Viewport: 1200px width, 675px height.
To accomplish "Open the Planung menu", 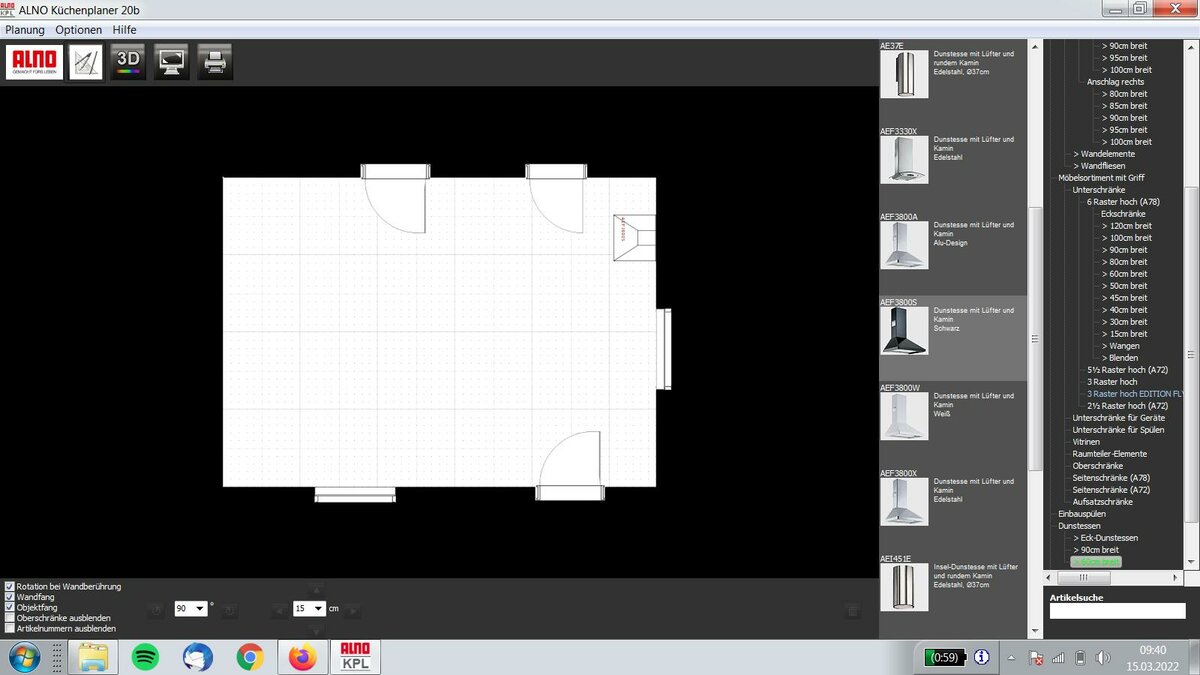I will coord(25,30).
